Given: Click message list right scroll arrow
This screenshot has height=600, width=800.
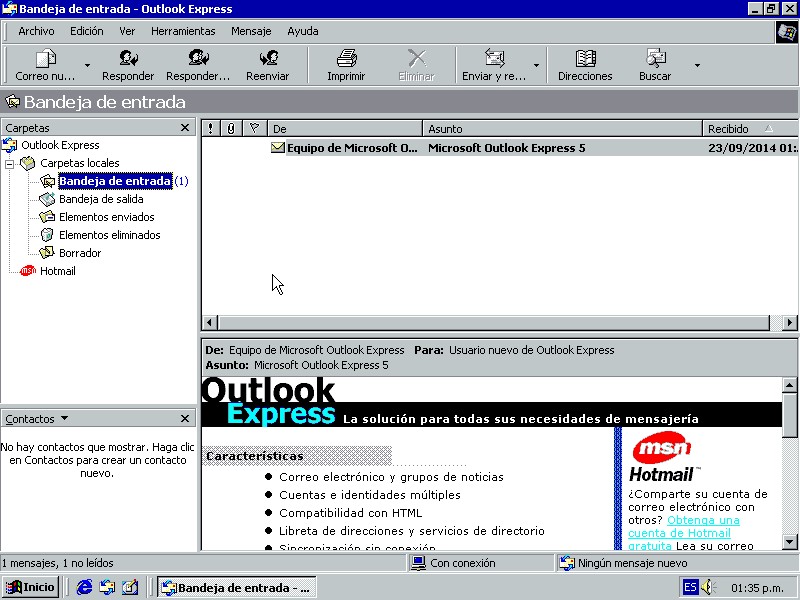Looking at the screenshot, I should [789, 322].
